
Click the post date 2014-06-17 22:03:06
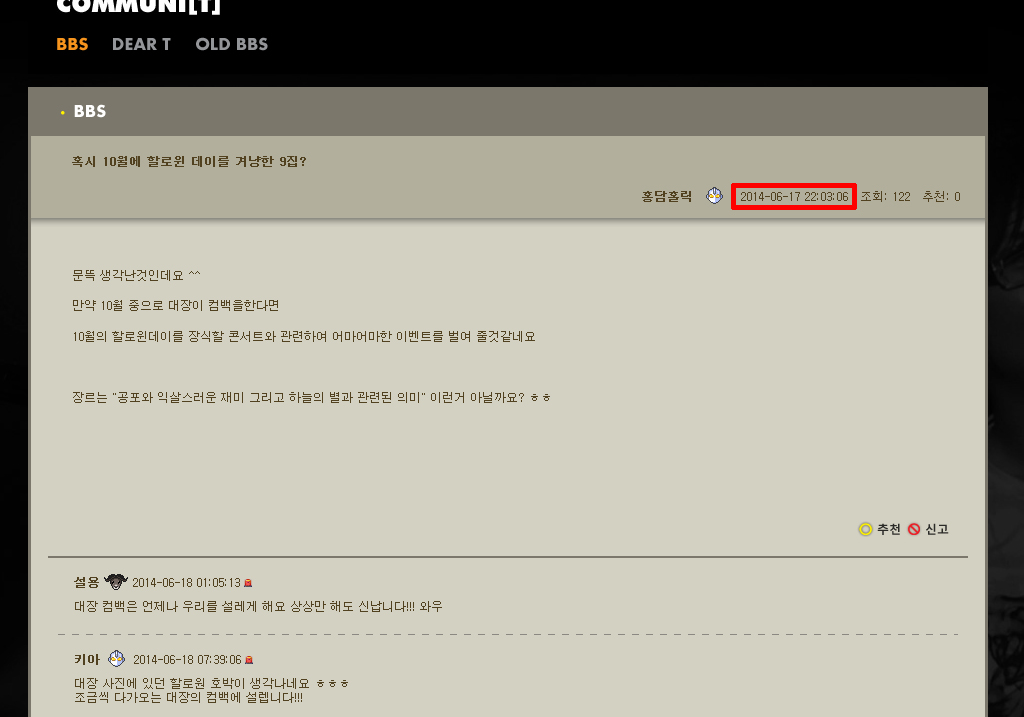click(x=794, y=197)
